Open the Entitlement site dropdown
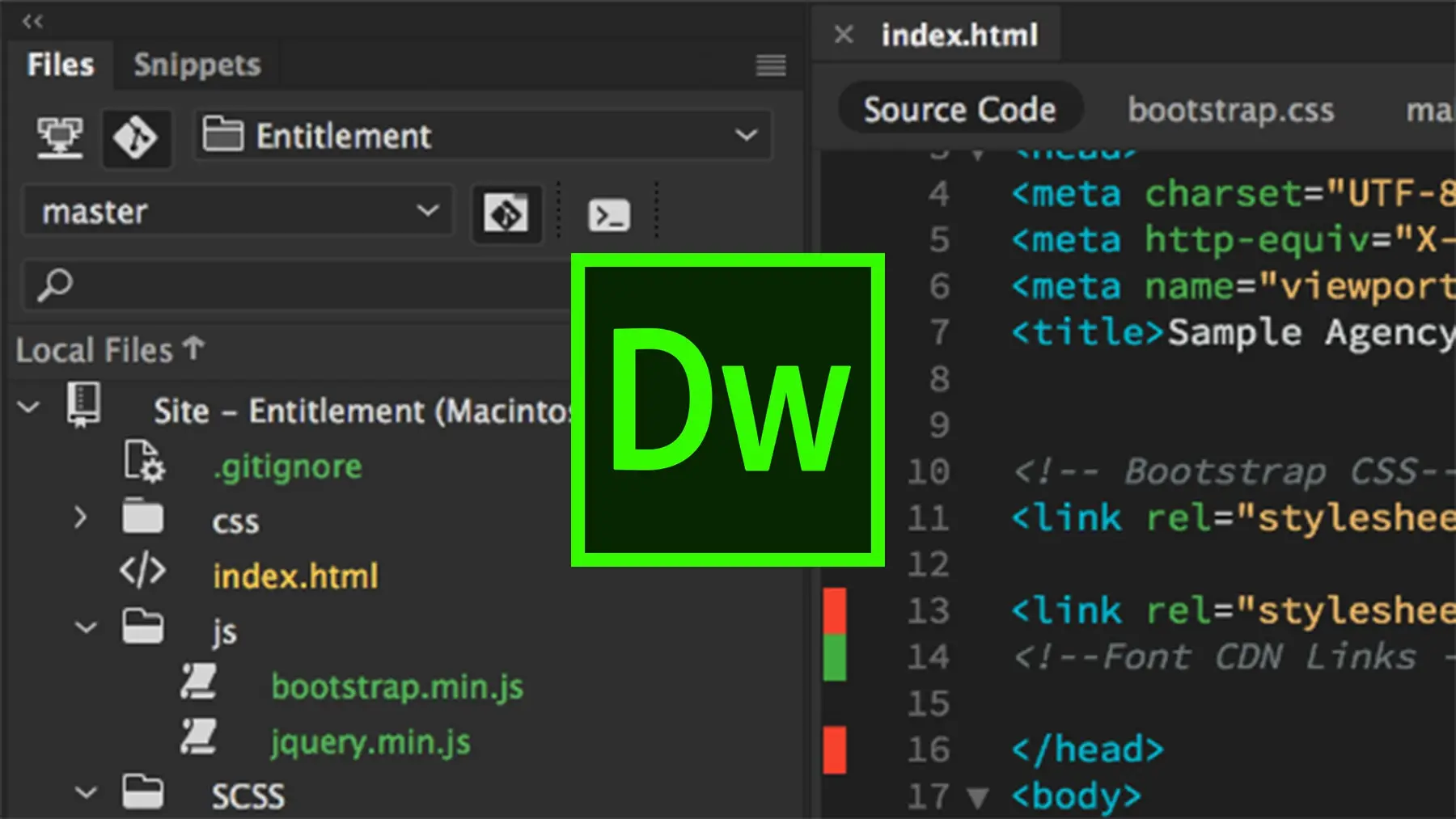Image resolution: width=1456 pixels, height=819 pixels. pos(747,135)
